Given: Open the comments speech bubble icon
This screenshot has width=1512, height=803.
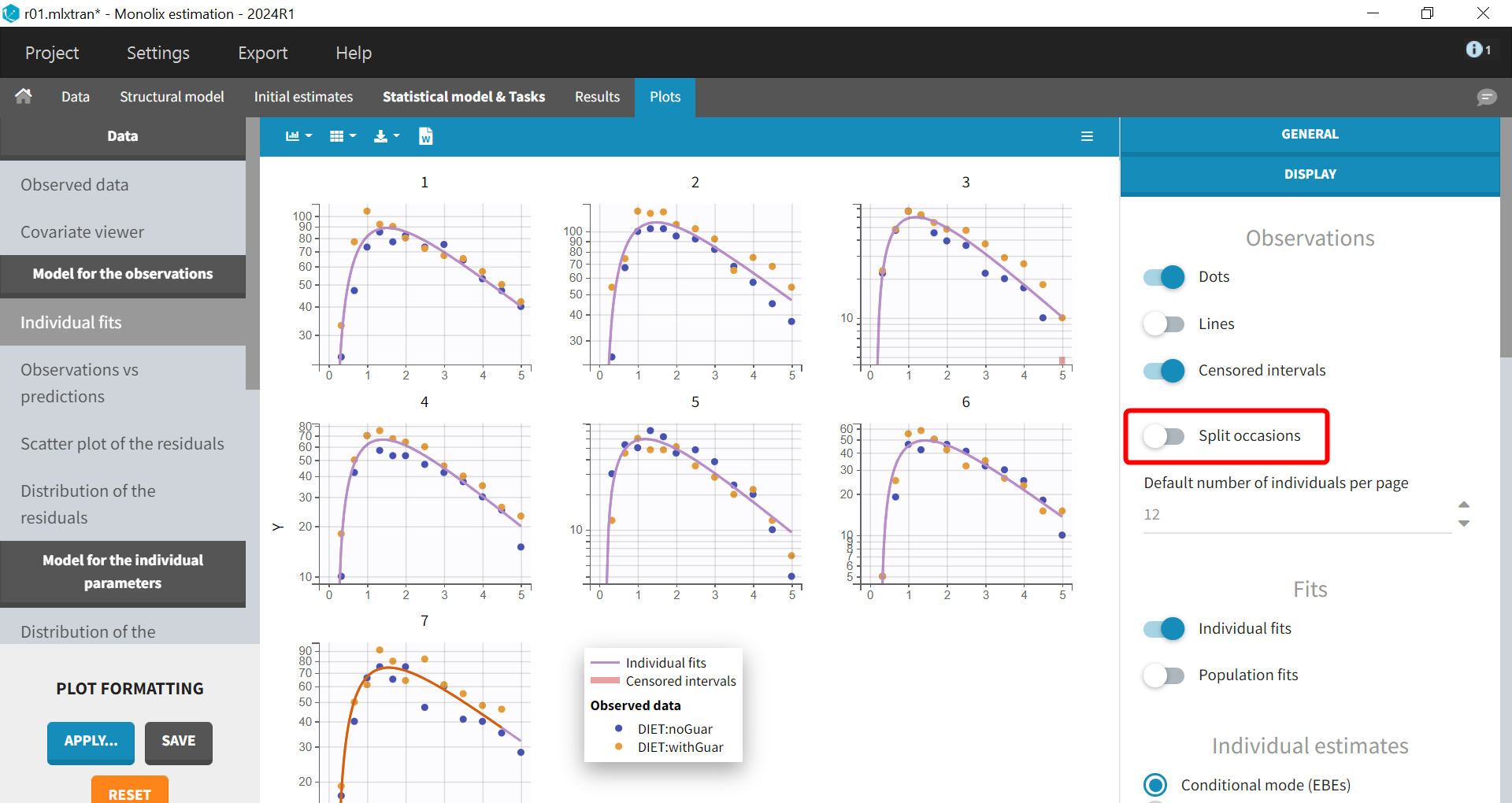Looking at the screenshot, I should [1486, 97].
